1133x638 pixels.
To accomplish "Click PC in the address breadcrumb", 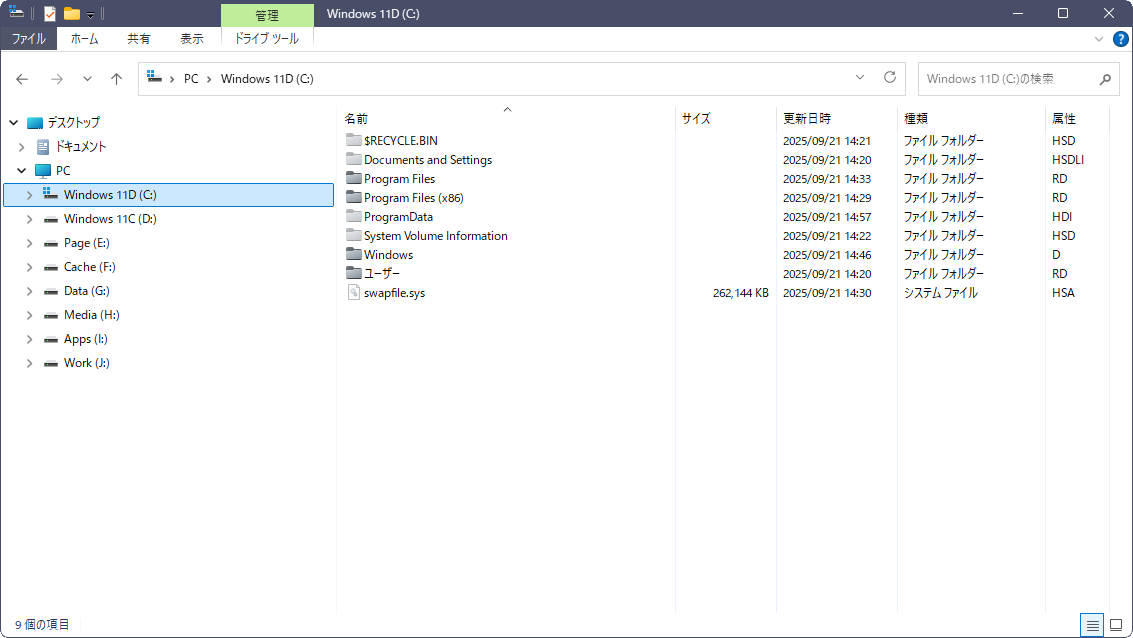I will click(191, 79).
